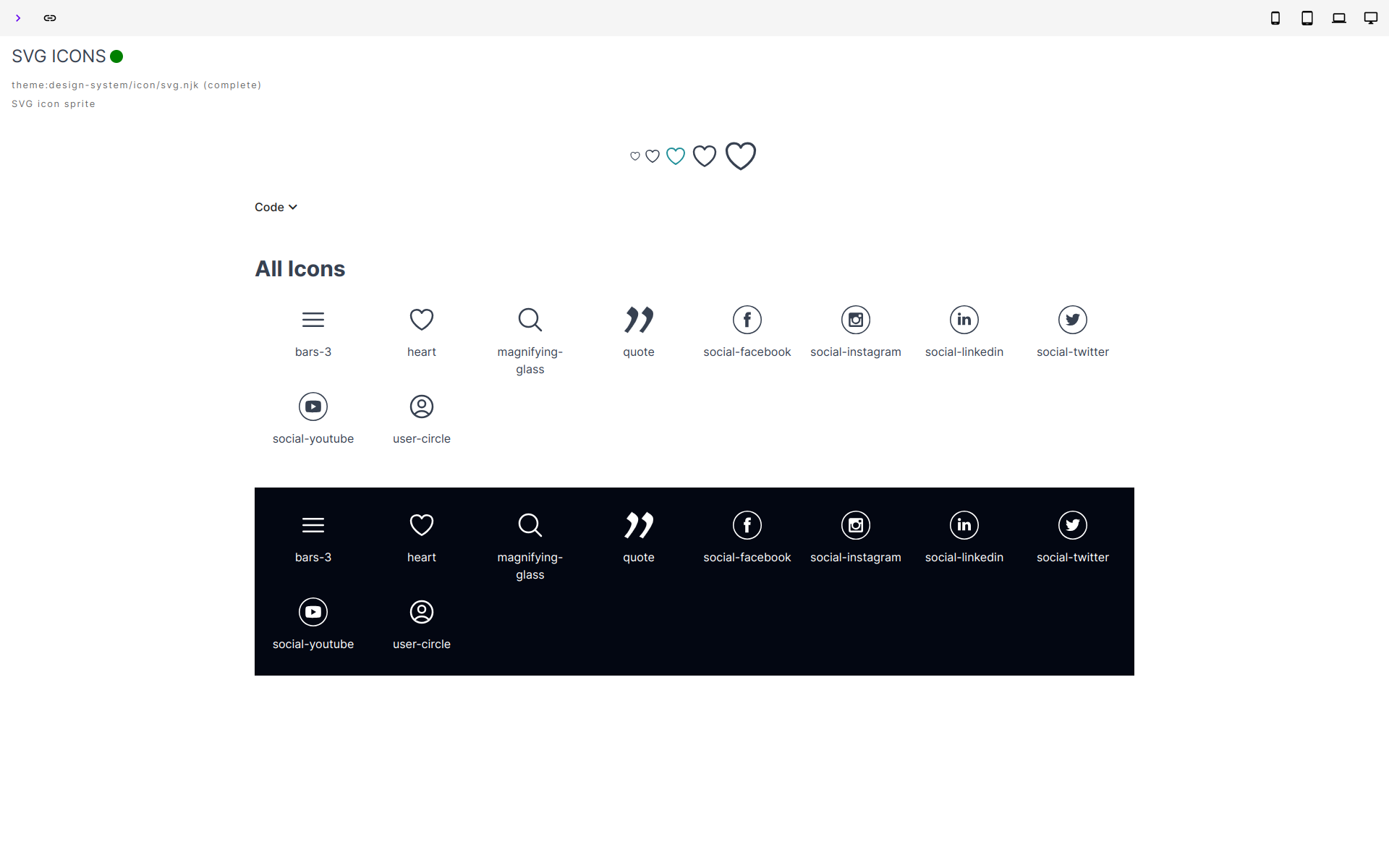Toggle tablet portrait viewport mode
The height and width of the screenshot is (868, 1389).
pyautogui.click(x=1308, y=17)
